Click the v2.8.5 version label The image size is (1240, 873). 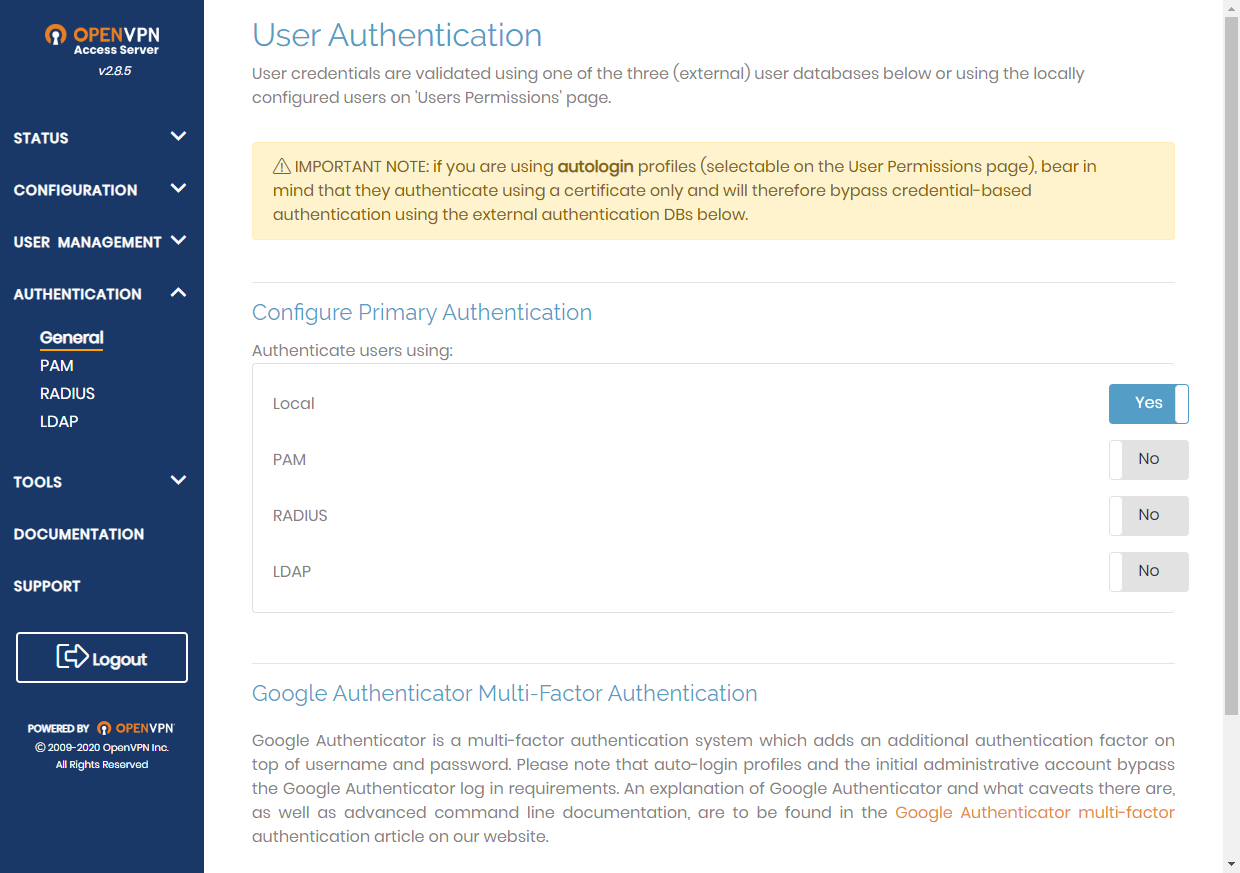(x=115, y=72)
